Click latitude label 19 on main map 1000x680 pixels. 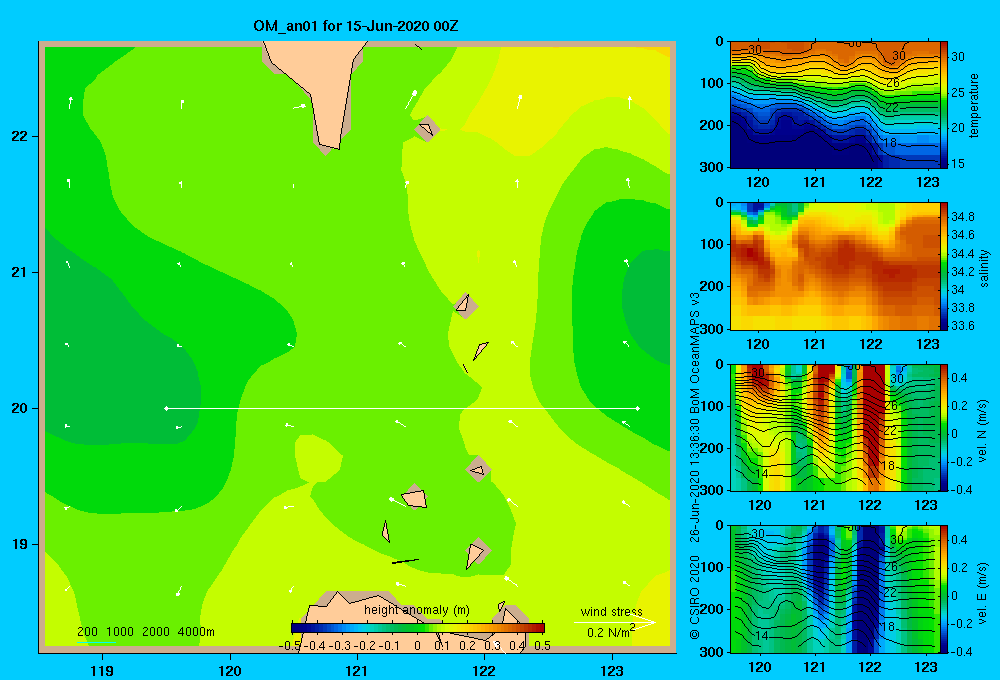click(x=19, y=544)
